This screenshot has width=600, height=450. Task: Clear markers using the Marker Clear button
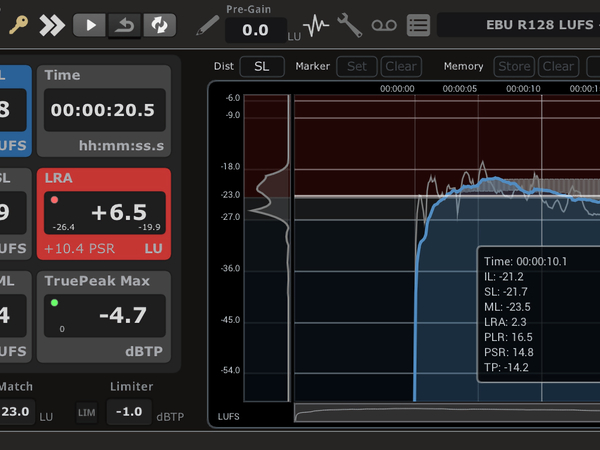tap(401, 67)
